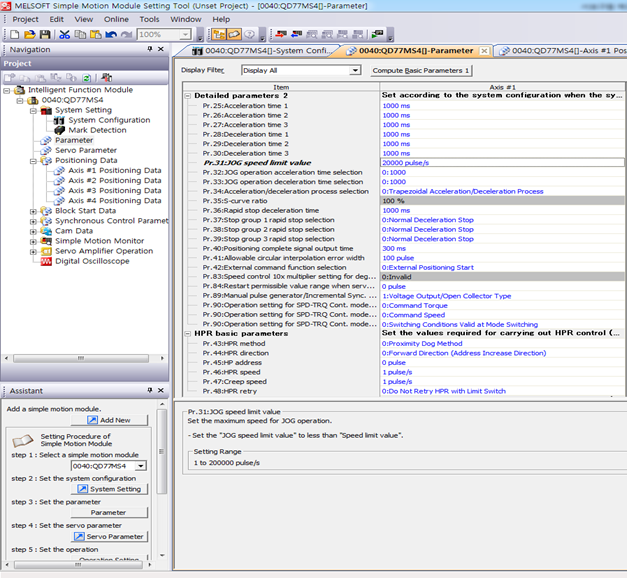The width and height of the screenshot is (627, 578).
Task: Switch to the System Configuration tab
Action: click(262, 51)
